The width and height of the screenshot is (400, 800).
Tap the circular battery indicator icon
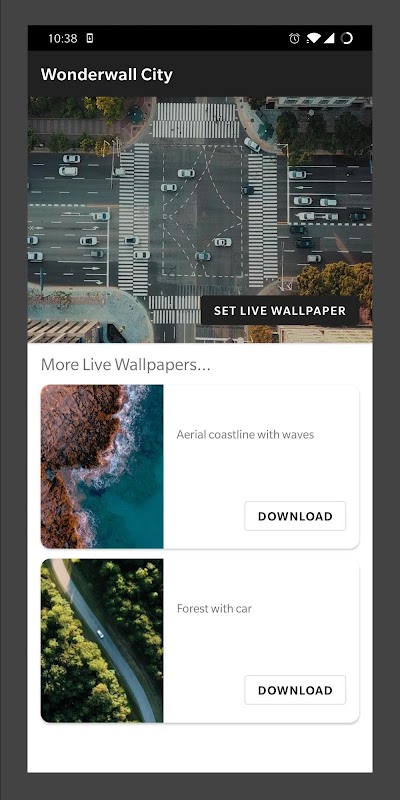coord(346,38)
